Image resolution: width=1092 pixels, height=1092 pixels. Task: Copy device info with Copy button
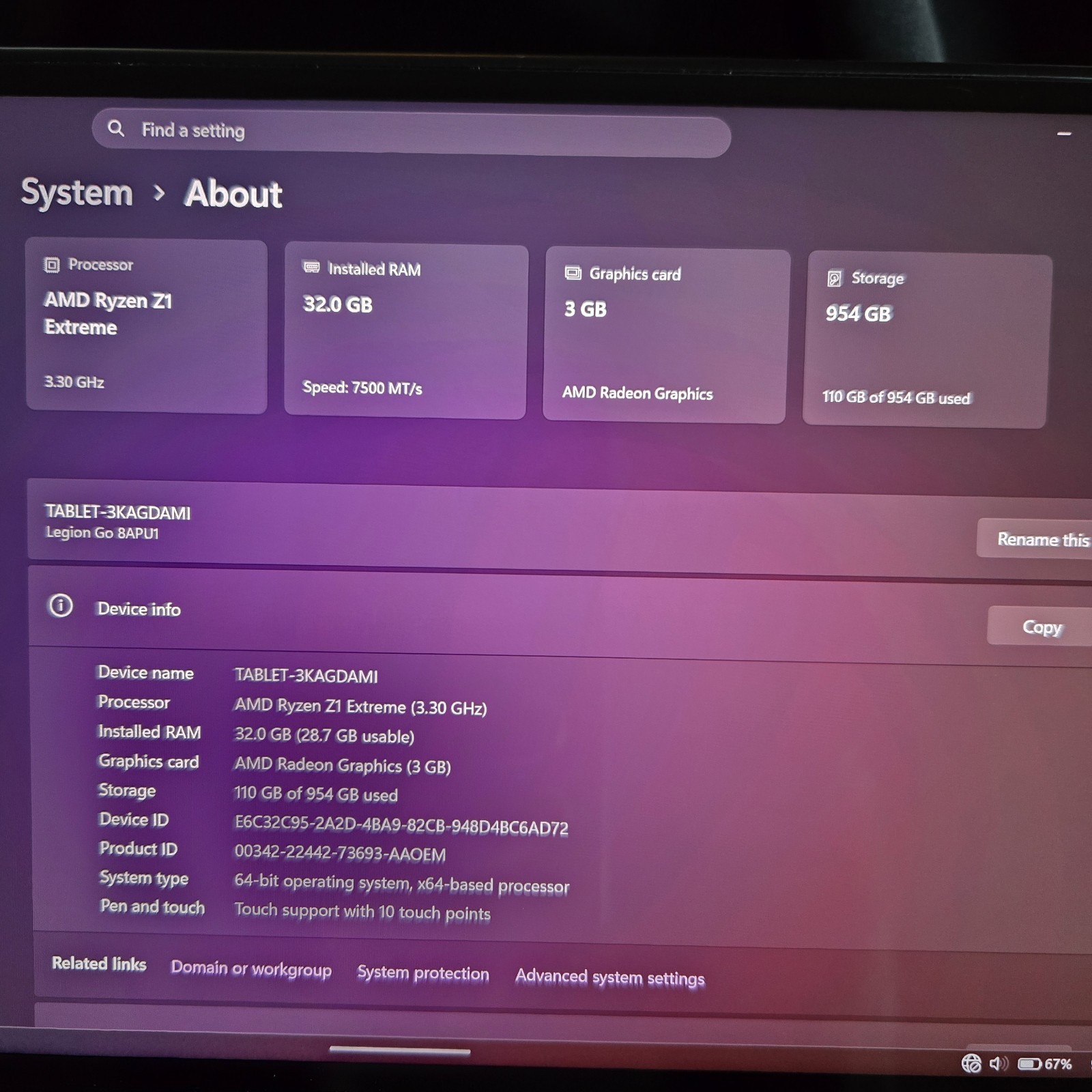coord(1040,627)
